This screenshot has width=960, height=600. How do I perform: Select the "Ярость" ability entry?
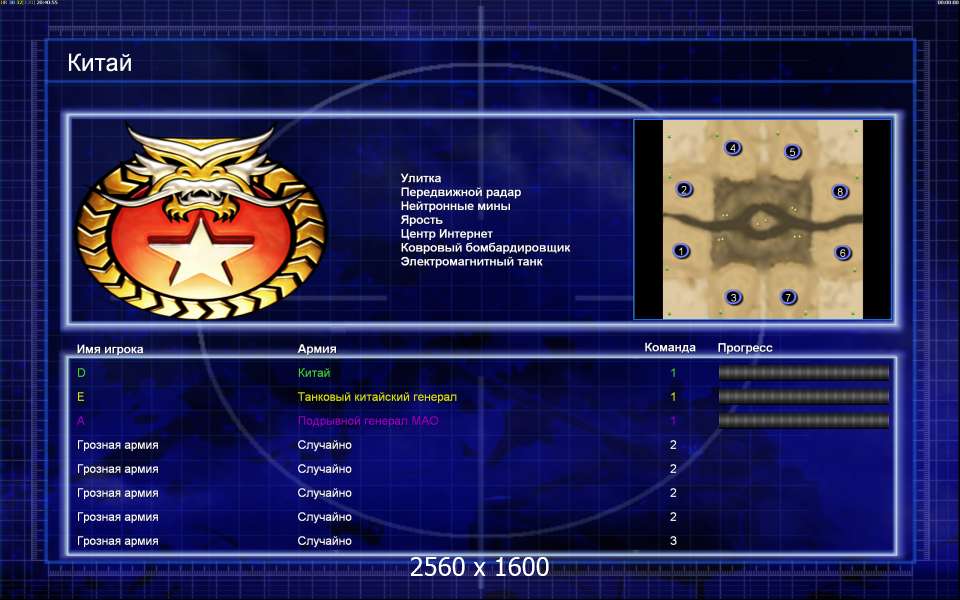point(421,220)
